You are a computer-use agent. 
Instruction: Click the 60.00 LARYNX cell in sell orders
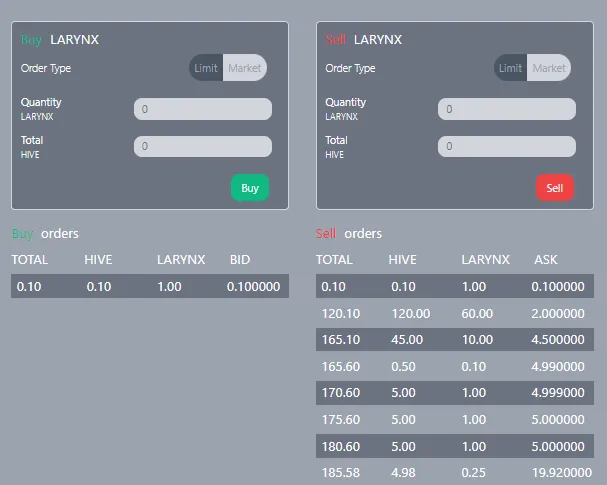click(477, 313)
